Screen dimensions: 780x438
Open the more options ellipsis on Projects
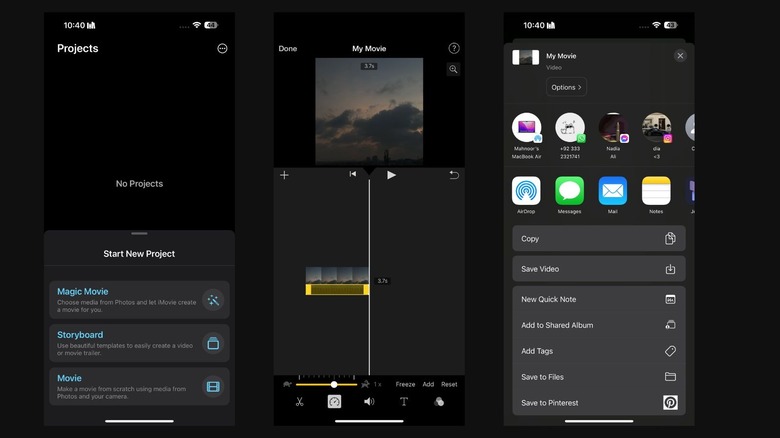click(222, 48)
